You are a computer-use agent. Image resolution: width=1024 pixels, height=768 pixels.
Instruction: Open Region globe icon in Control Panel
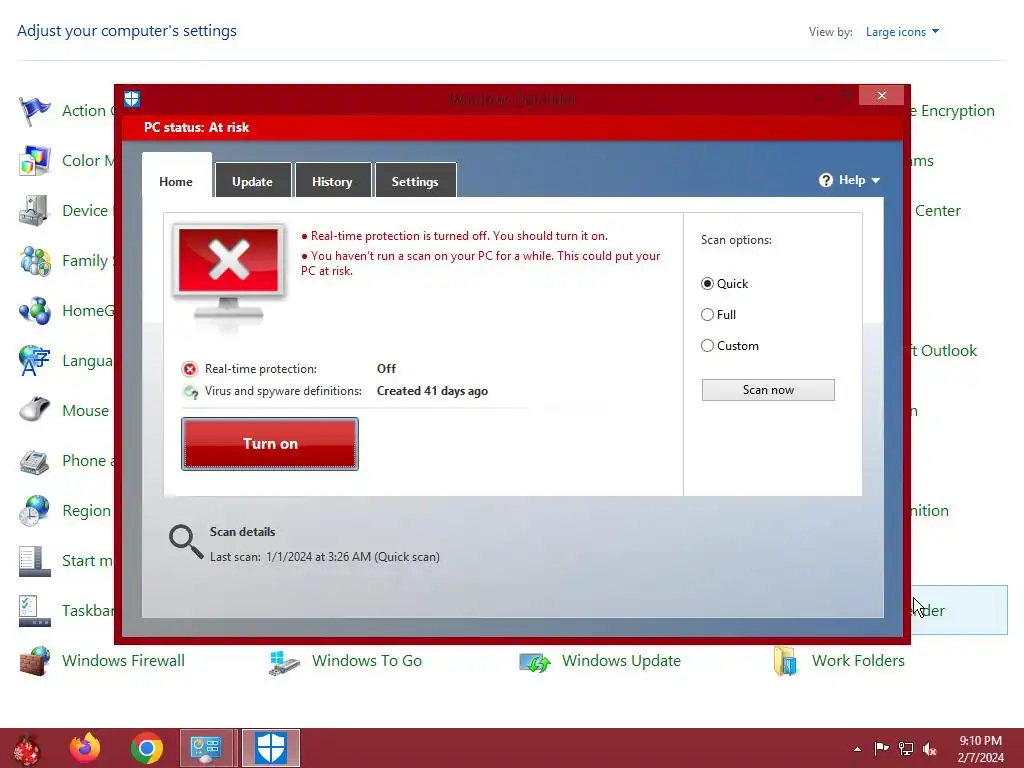point(35,511)
